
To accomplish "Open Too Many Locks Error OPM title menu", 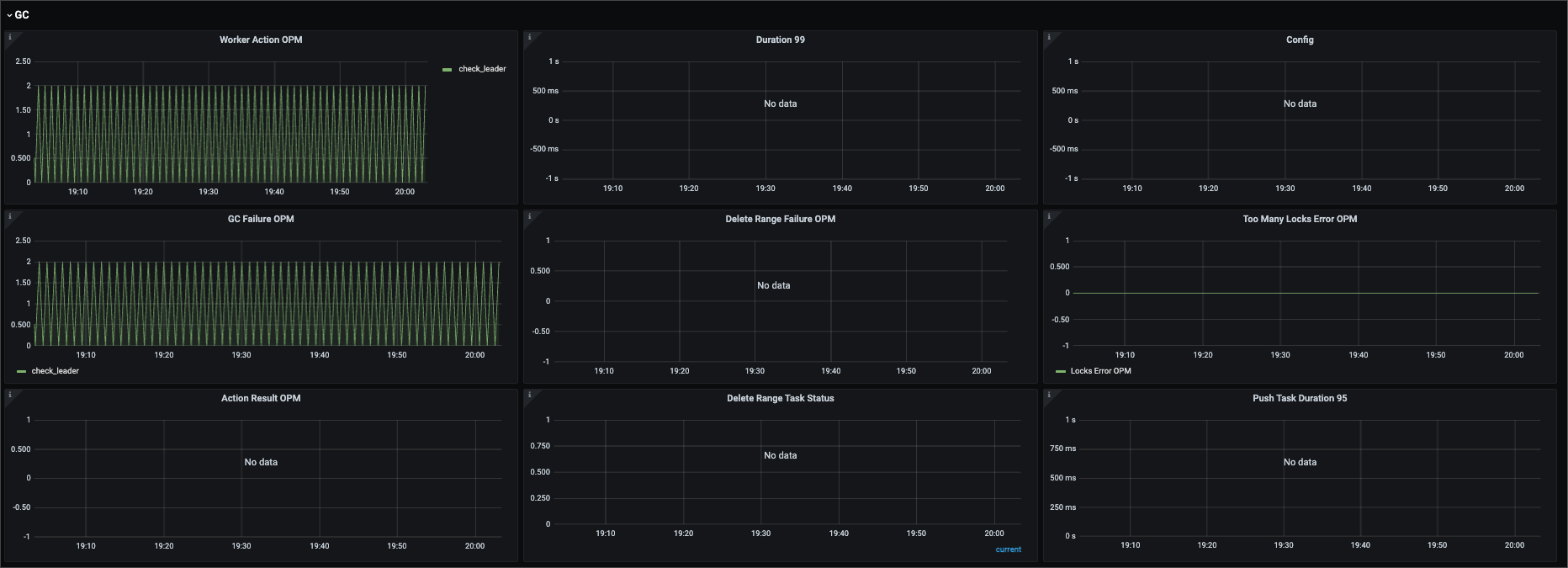I will (x=1300, y=219).
